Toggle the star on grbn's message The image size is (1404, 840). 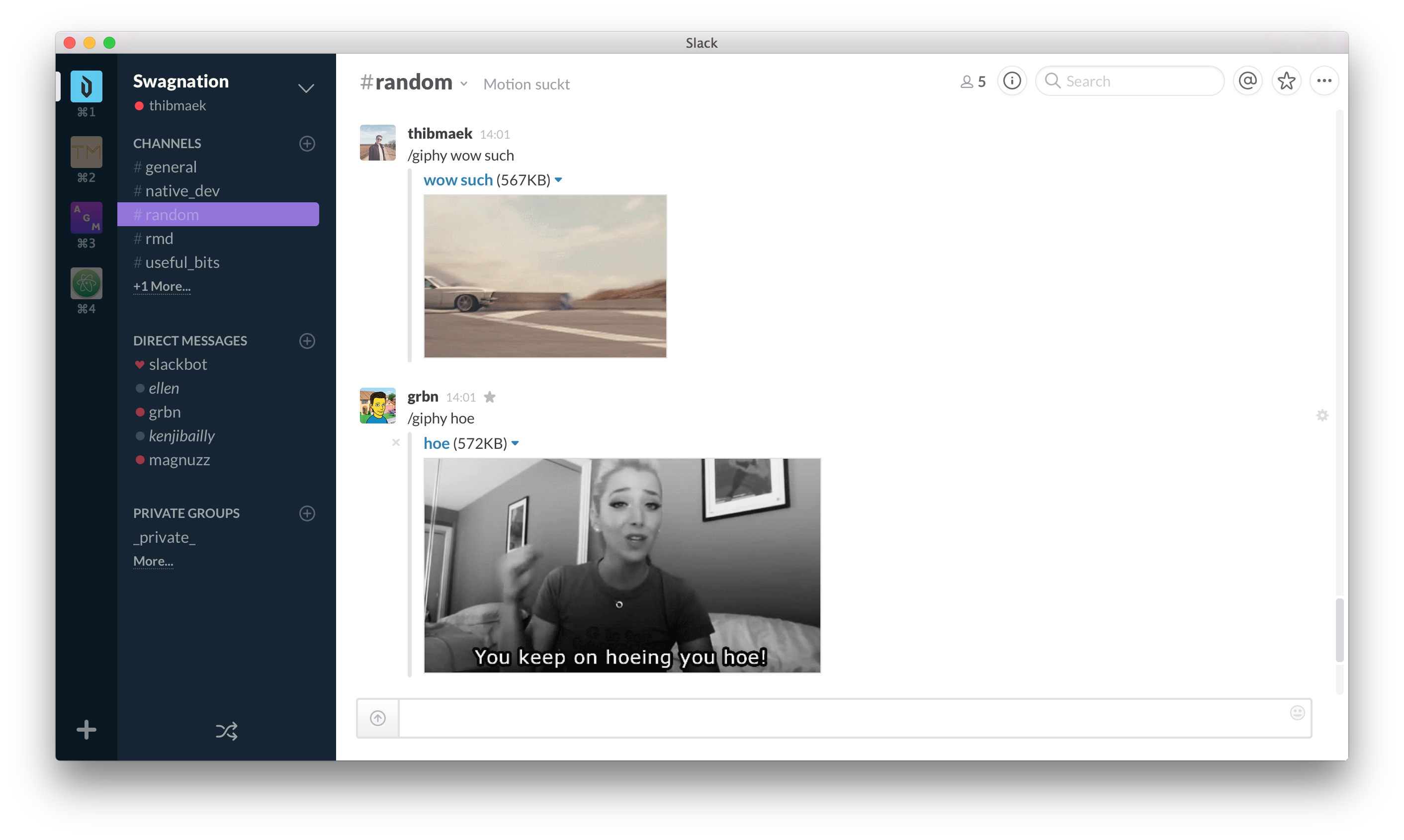[490, 397]
